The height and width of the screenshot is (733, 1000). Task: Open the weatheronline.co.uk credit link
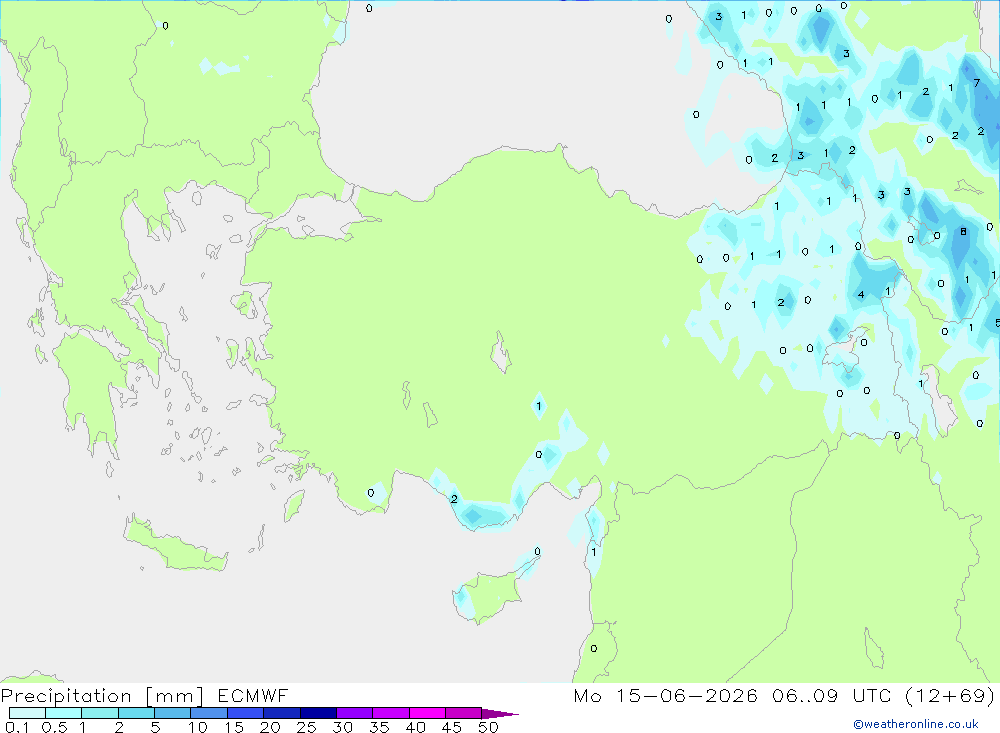[x=916, y=724]
